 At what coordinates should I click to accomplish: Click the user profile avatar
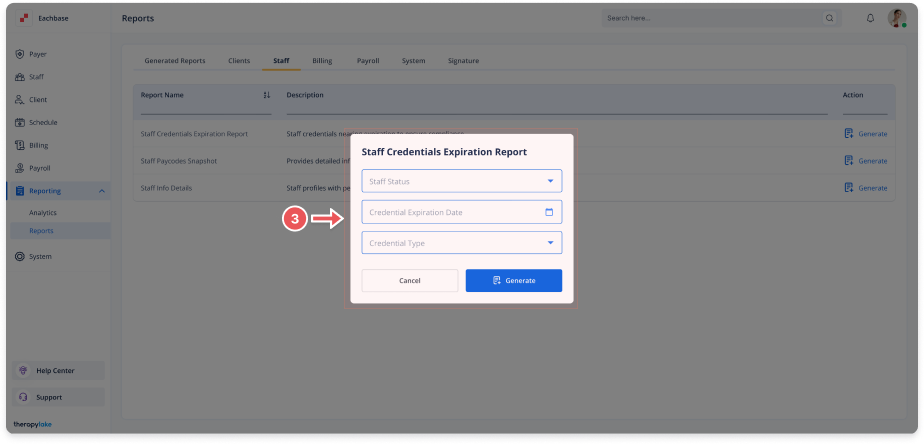(896, 18)
